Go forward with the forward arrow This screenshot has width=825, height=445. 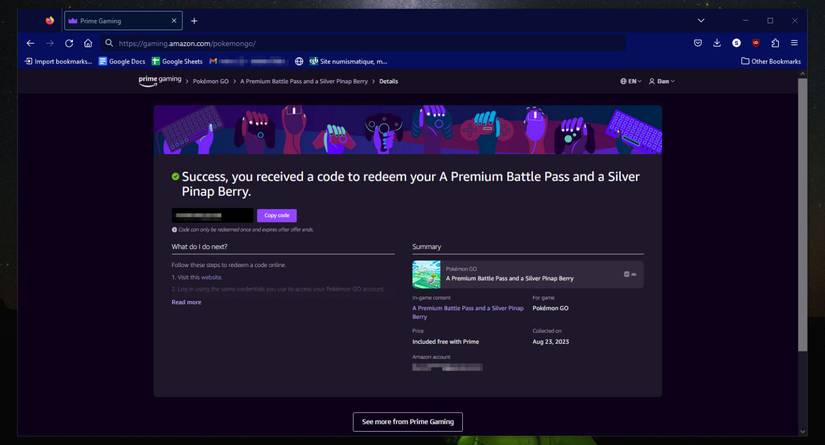click(49, 43)
